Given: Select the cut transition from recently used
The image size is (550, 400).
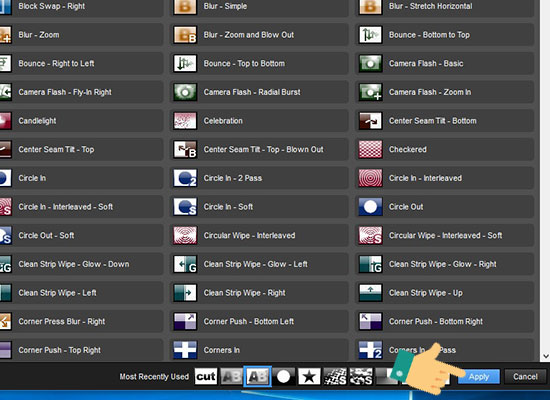Looking at the screenshot, I should pyautogui.click(x=206, y=376).
